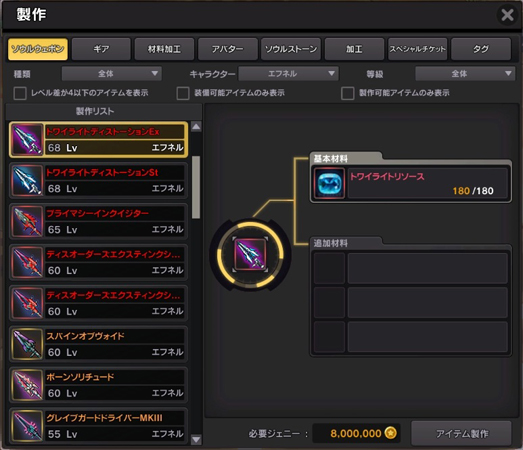Enable レベル差が4以下のアイテムを表示 checkbox
Image resolution: width=523 pixels, height=450 pixels.
click(20, 93)
